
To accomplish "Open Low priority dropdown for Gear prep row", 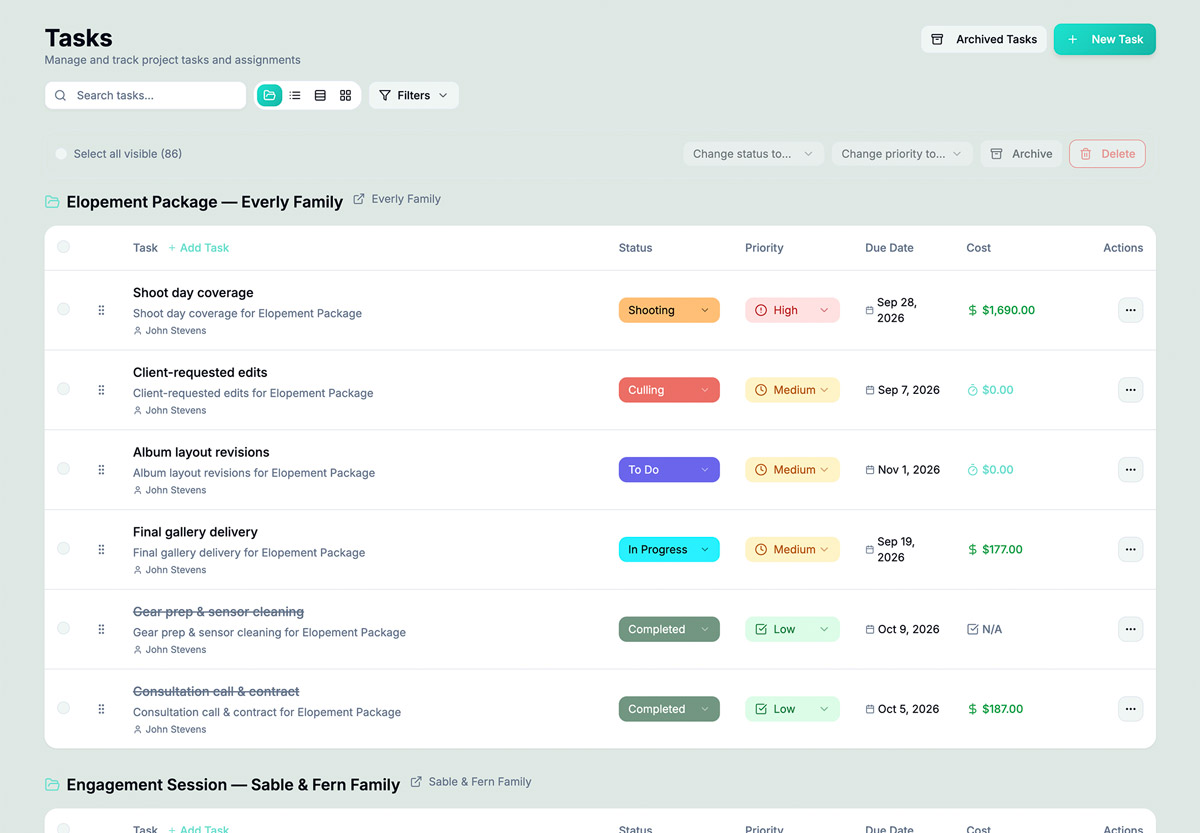I will (x=792, y=629).
